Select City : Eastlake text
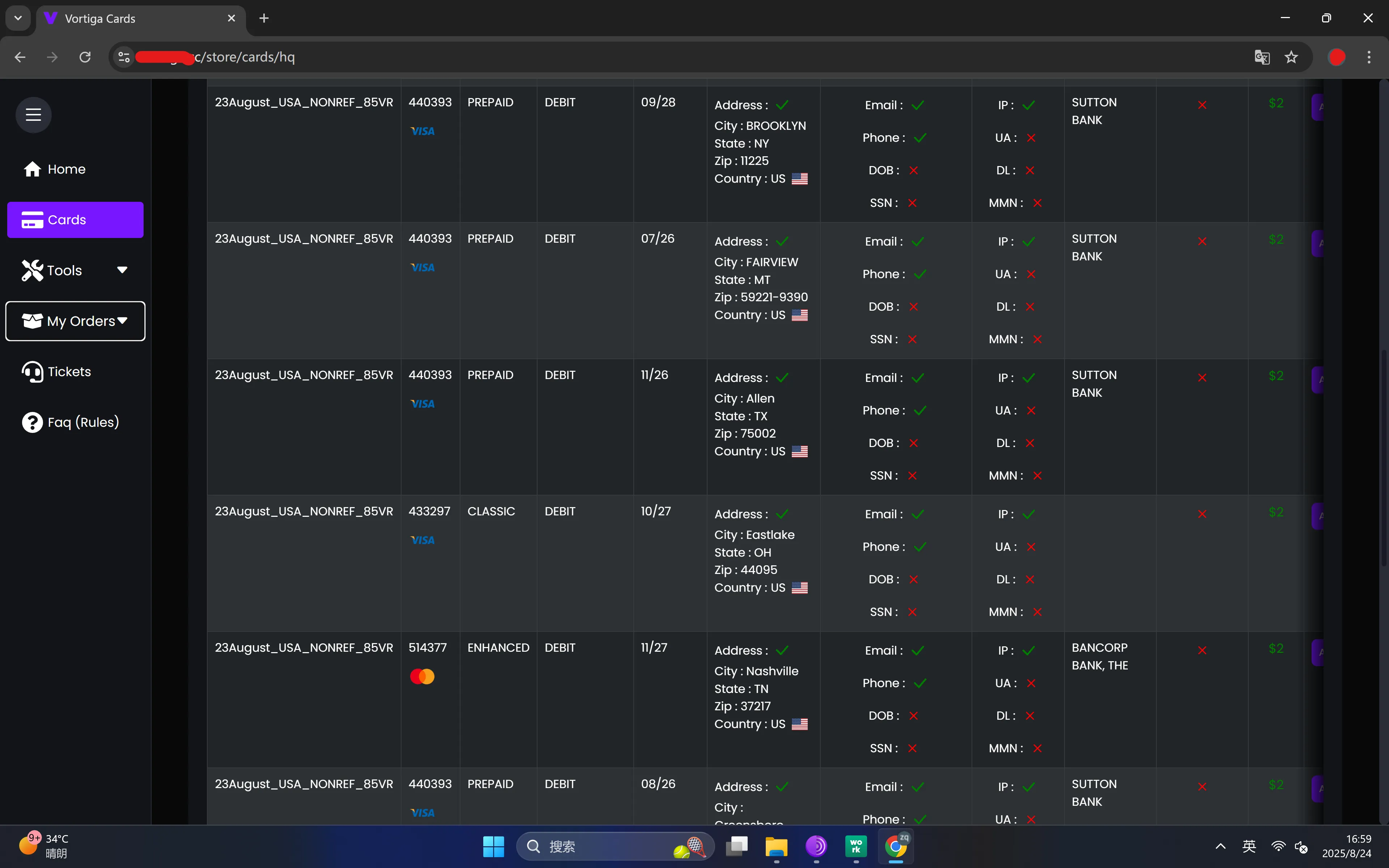Viewport: 1389px width, 868px height. pyautogui.click(x=755, y=535)
